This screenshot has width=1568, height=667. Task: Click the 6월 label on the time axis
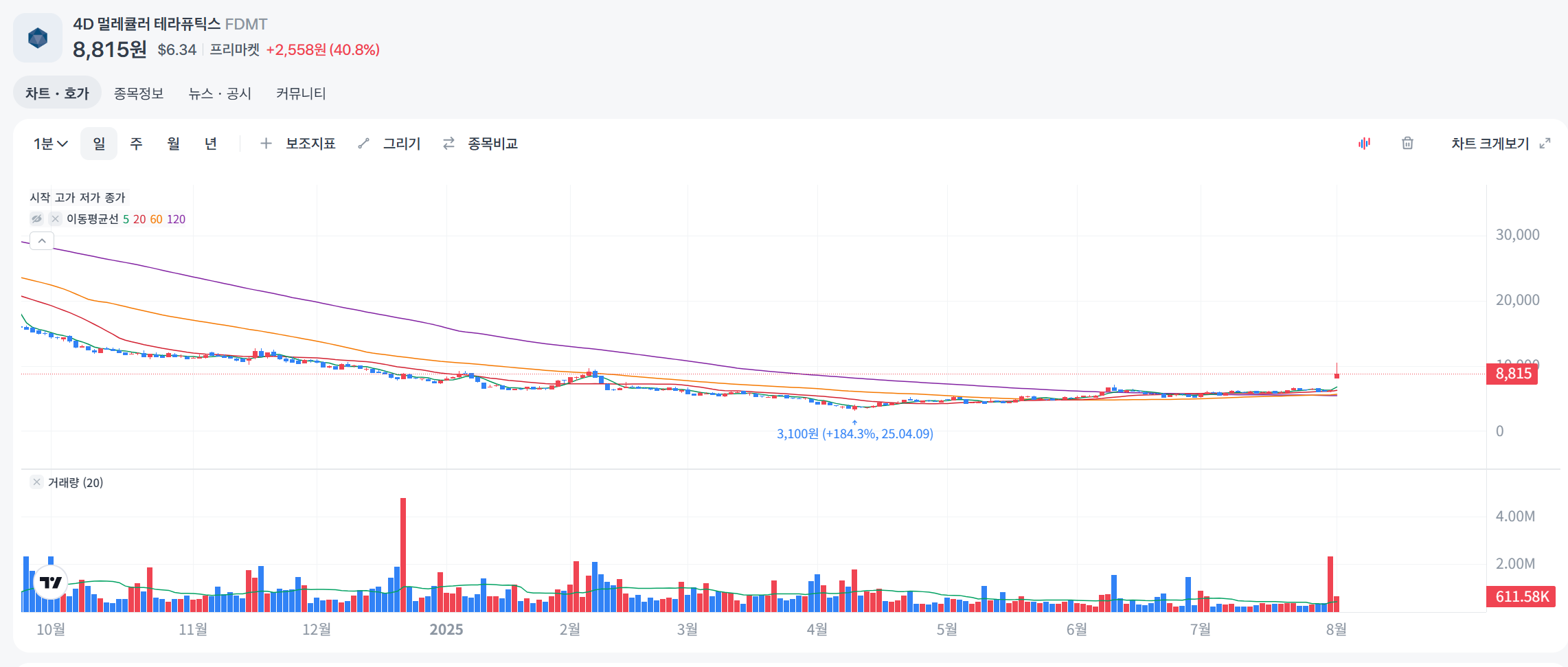(1076, 629)
